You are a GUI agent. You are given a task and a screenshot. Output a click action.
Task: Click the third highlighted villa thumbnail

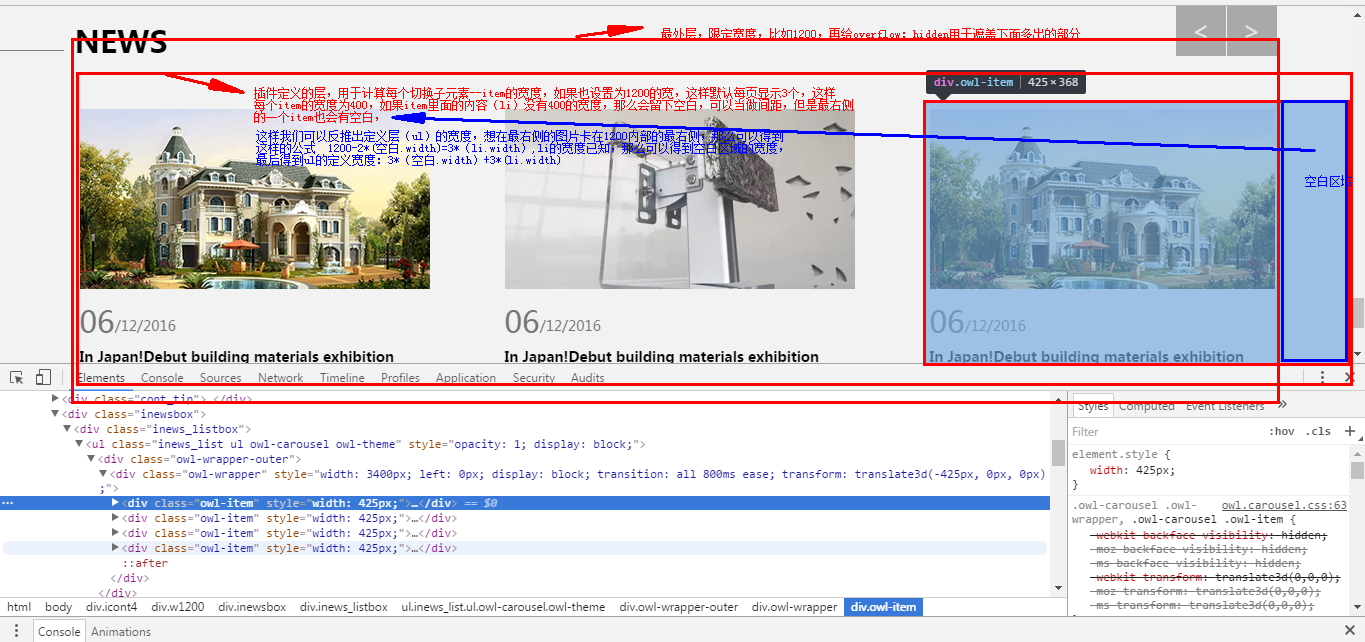tap(1102, 199)
